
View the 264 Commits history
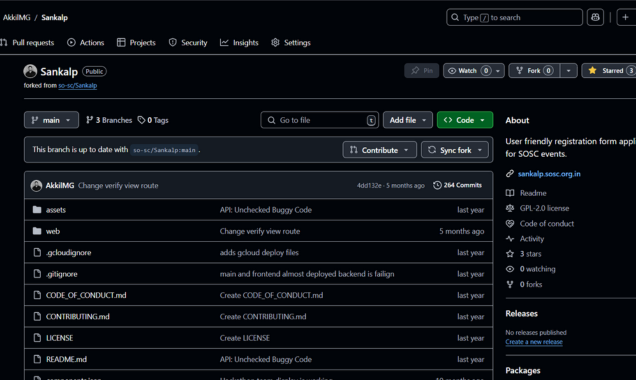[458, 185]
